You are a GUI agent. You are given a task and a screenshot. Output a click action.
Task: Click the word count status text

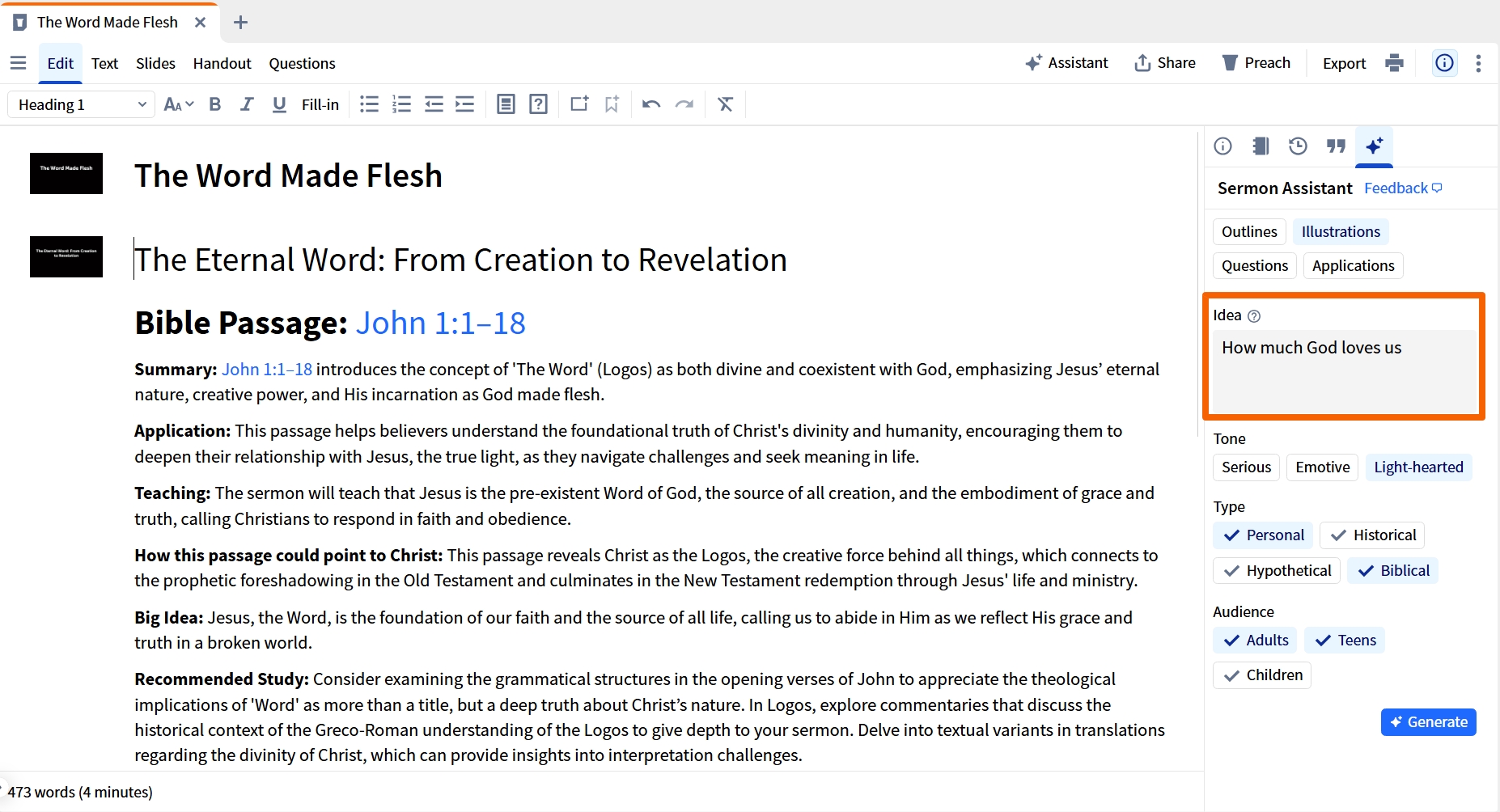tap(80, 793)
